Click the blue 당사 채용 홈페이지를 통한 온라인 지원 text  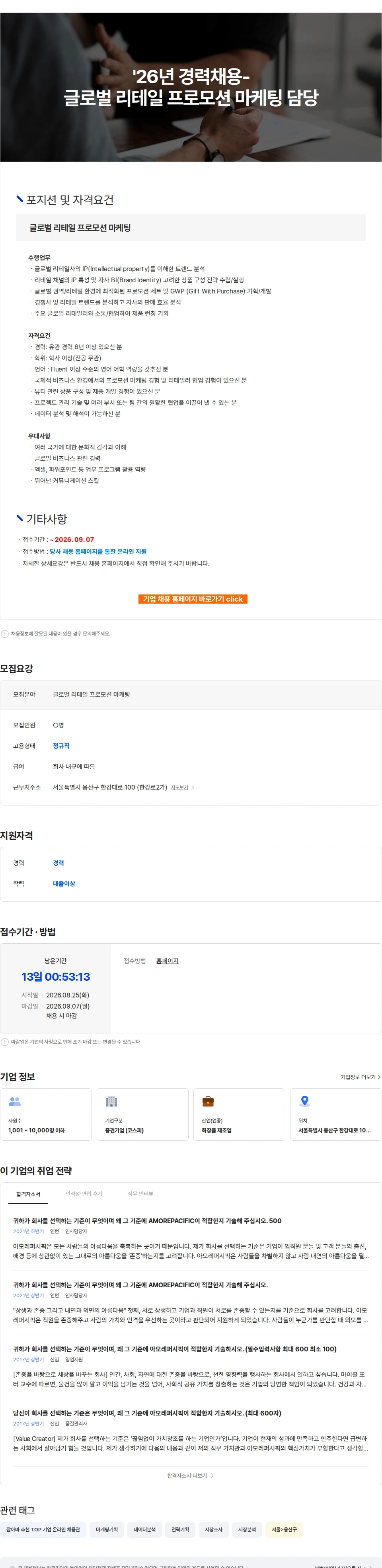pos(98,551)
